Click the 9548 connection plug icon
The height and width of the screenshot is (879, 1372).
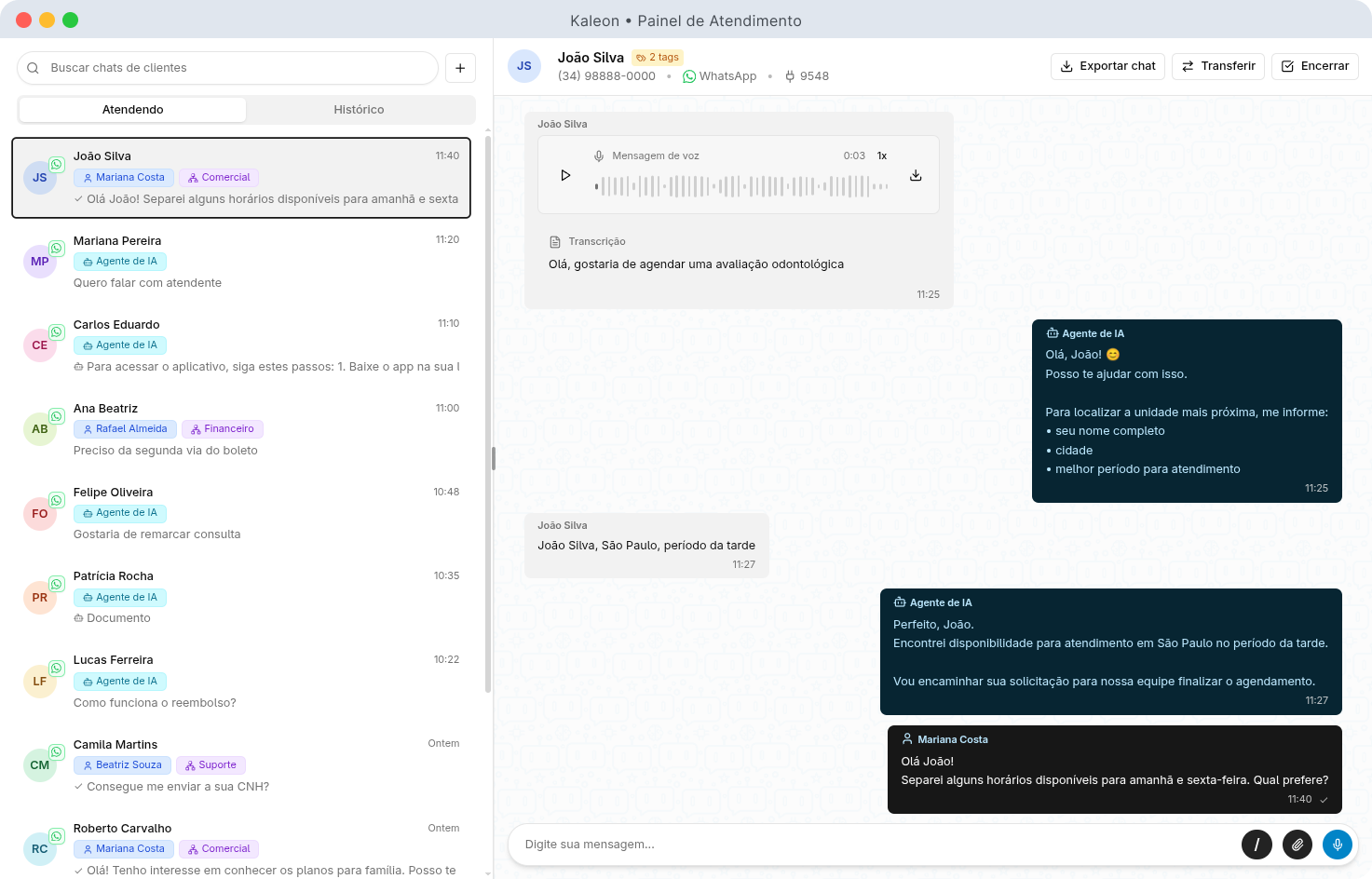(790, 76)
